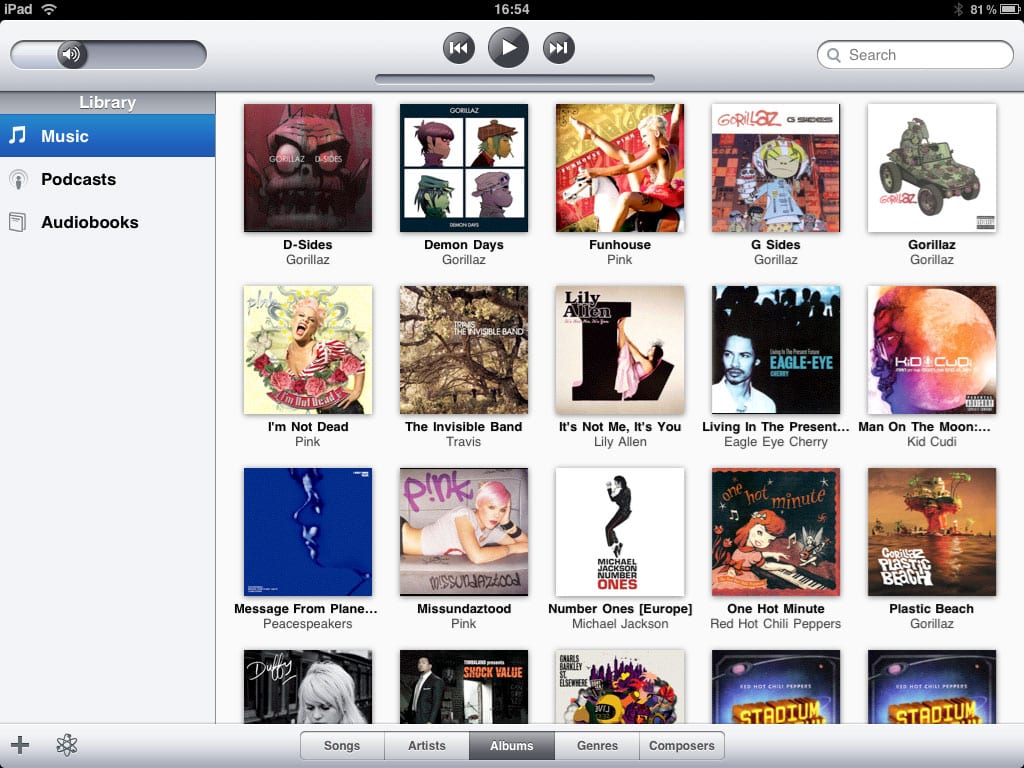1024x768 pixels.
Task: Click the search magnifier icon
Action: [834, 56]
